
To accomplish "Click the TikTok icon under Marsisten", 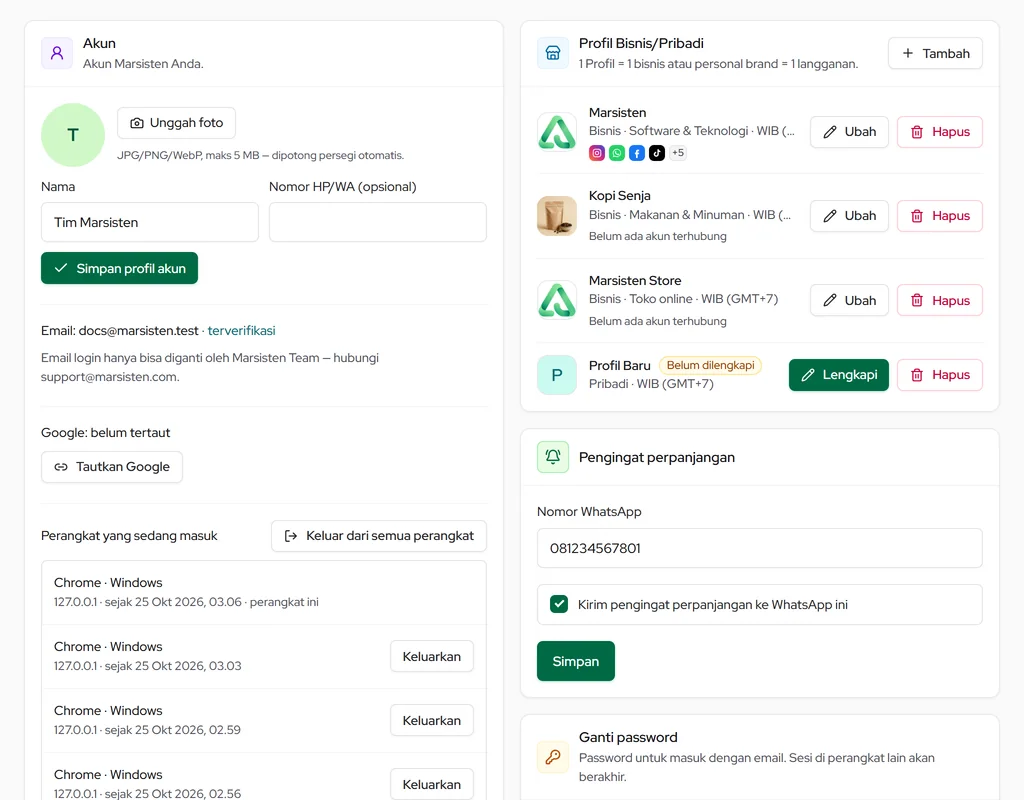I will click(x=657, y=153).
